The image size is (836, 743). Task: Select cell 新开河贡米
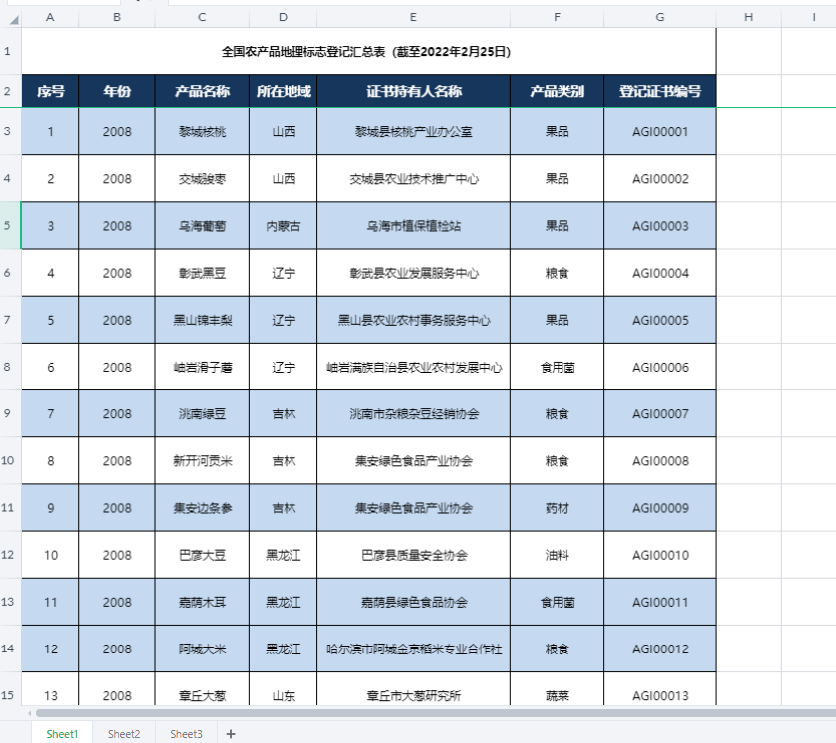pyautogui.click(x=202, y=461)
